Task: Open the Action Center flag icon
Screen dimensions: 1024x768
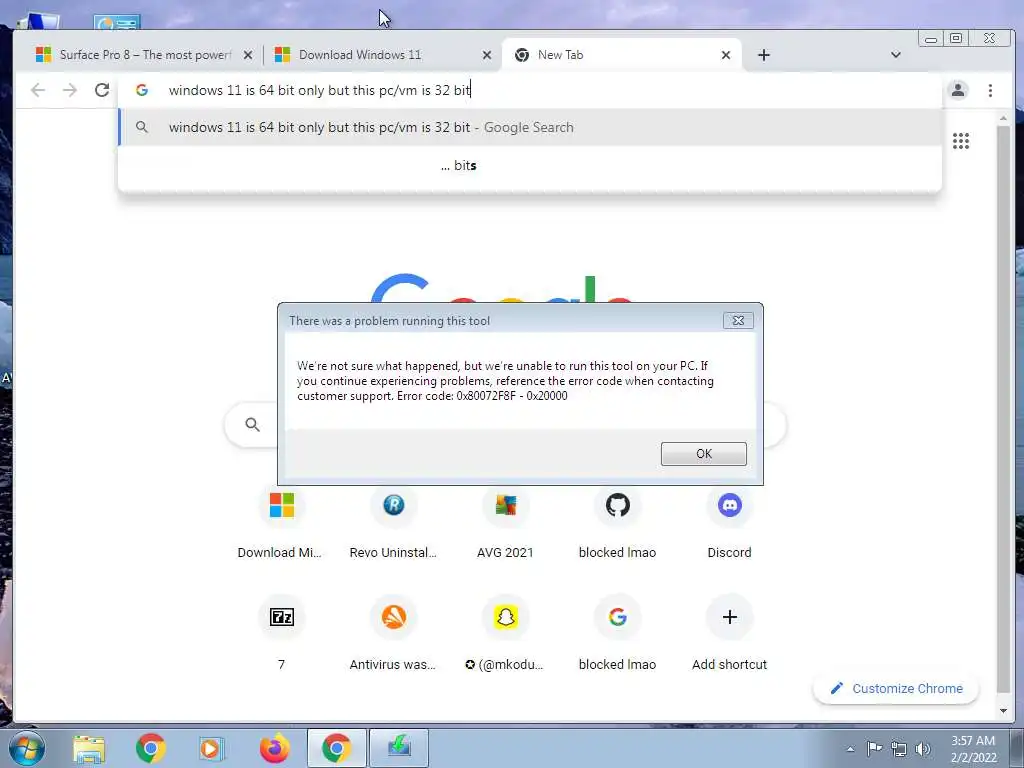Action: [x=874, y=748]
